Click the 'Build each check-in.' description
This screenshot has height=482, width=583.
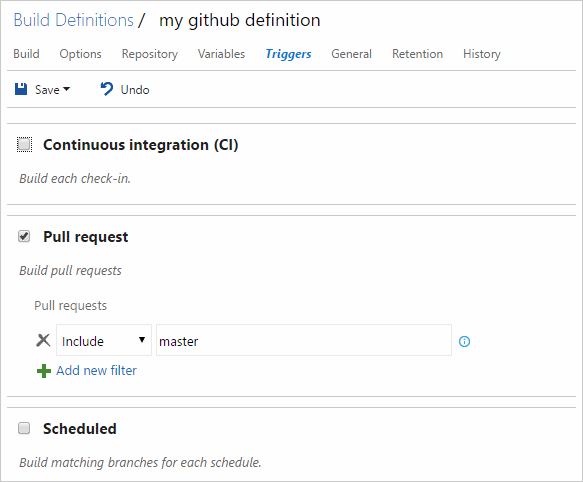(75, 179)
